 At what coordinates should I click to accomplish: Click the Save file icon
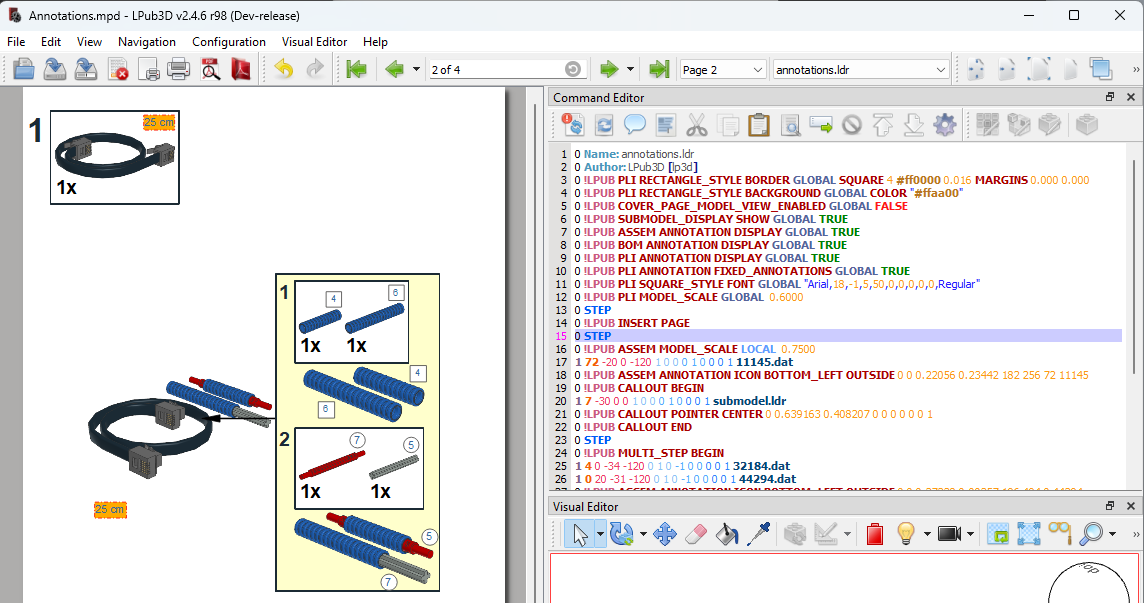(55, 69)
